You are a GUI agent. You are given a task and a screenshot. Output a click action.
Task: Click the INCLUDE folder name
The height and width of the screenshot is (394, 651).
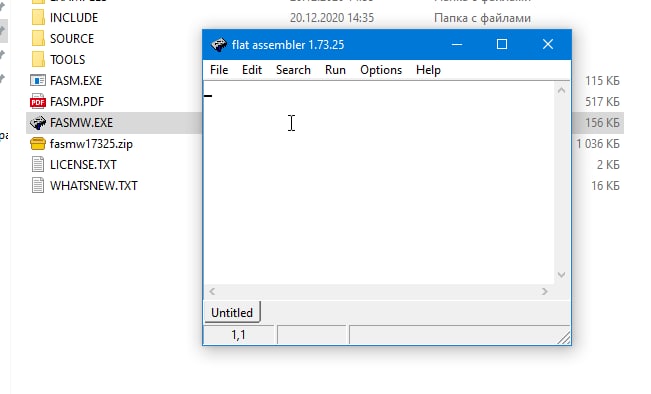point(74,18)
